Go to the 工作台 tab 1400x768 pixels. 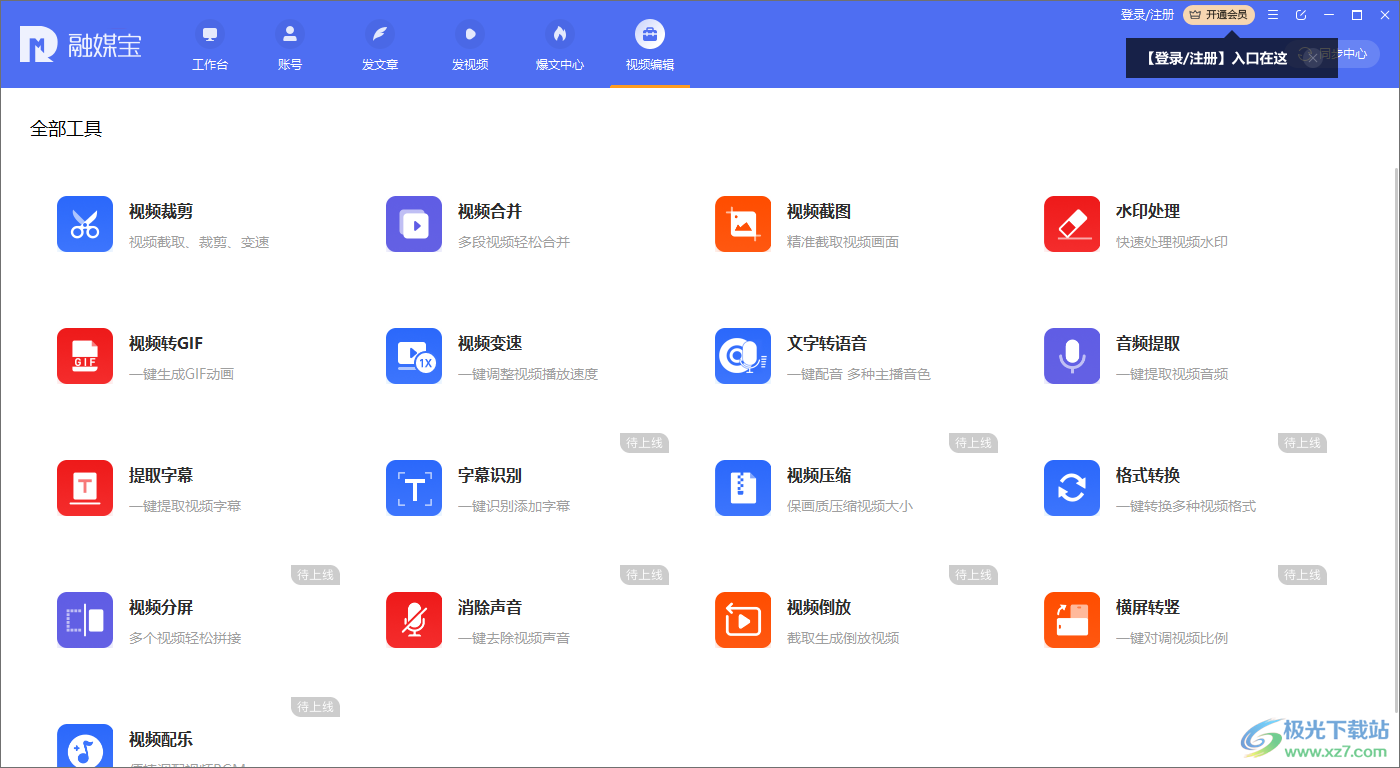(210, 46)
